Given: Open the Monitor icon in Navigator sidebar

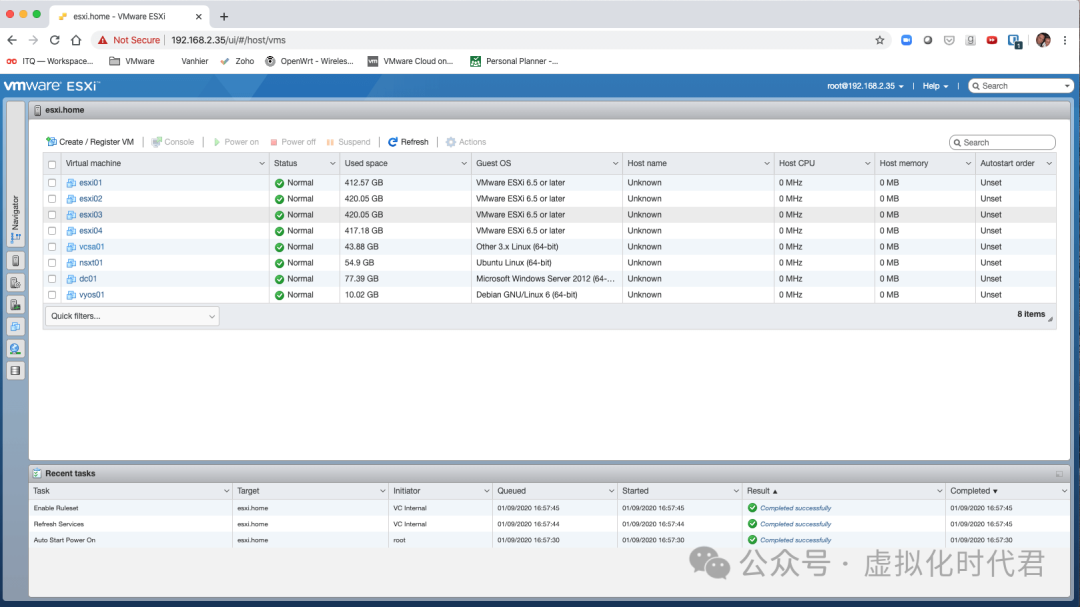Looking at the screenshot, I should (15, 305).
